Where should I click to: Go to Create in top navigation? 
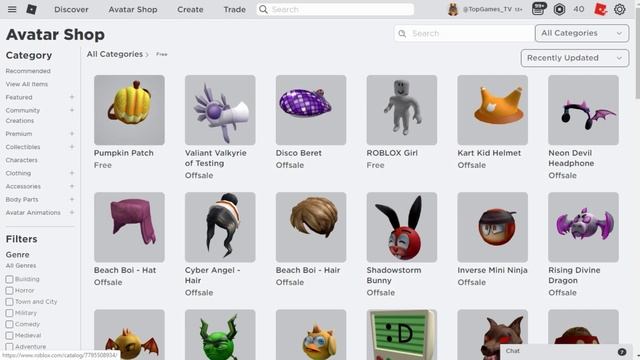pyautogui.click(x=190, y=9)
